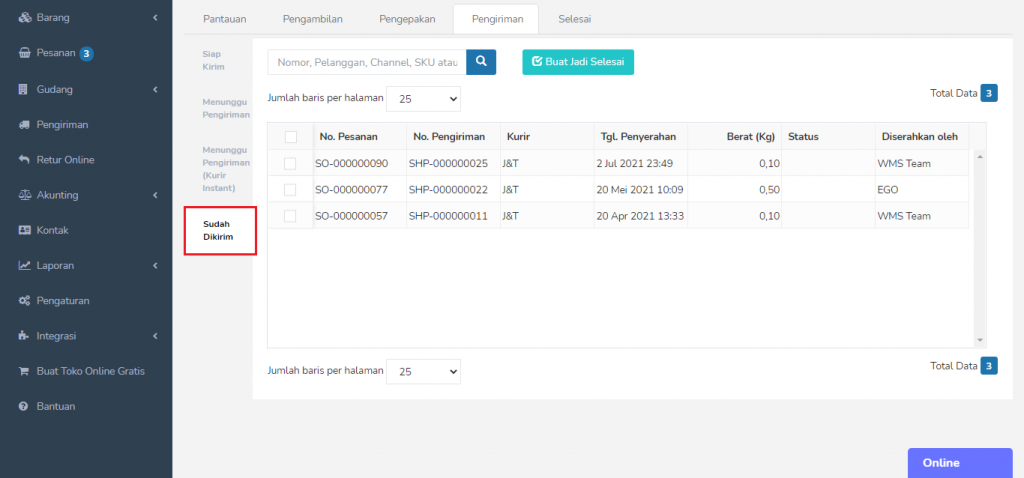
Task: Click the Pengaturan gears icon
Action: [x=25, y=301]
